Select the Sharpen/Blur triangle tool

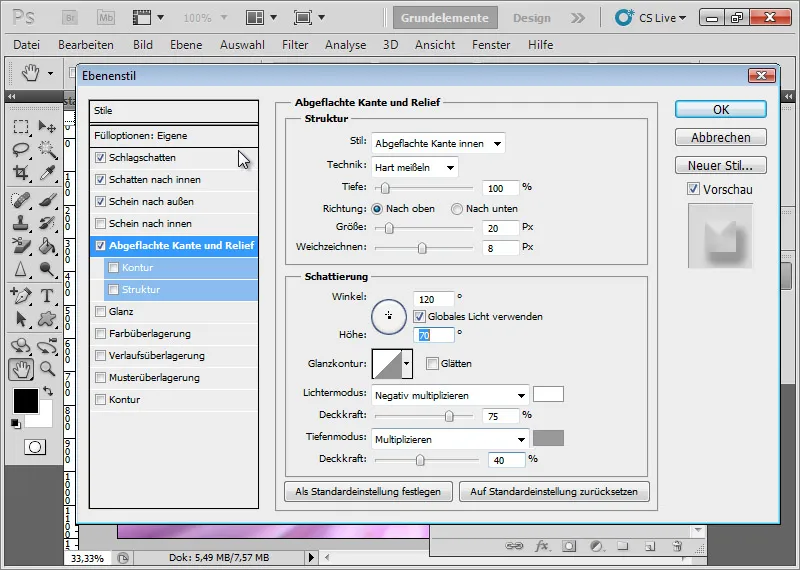click(x=20, y=269)
